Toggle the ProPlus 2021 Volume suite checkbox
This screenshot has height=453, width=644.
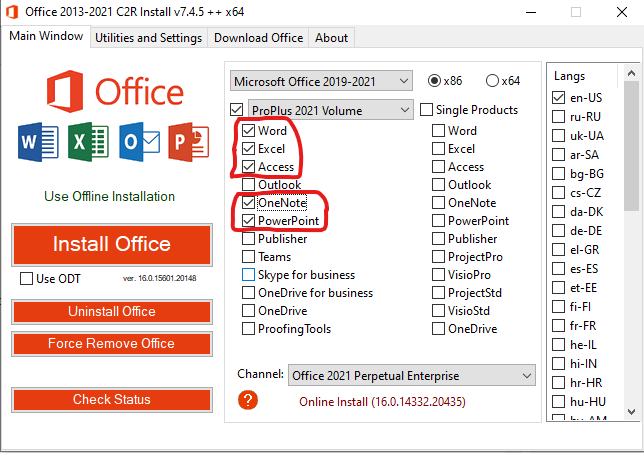pos(237,110)
